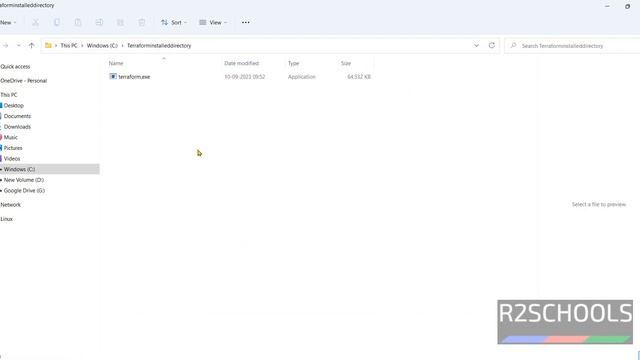640x360 pixels.
Task: Sort by Size column header
Action: pyautogui.click(x=346, y=63)
